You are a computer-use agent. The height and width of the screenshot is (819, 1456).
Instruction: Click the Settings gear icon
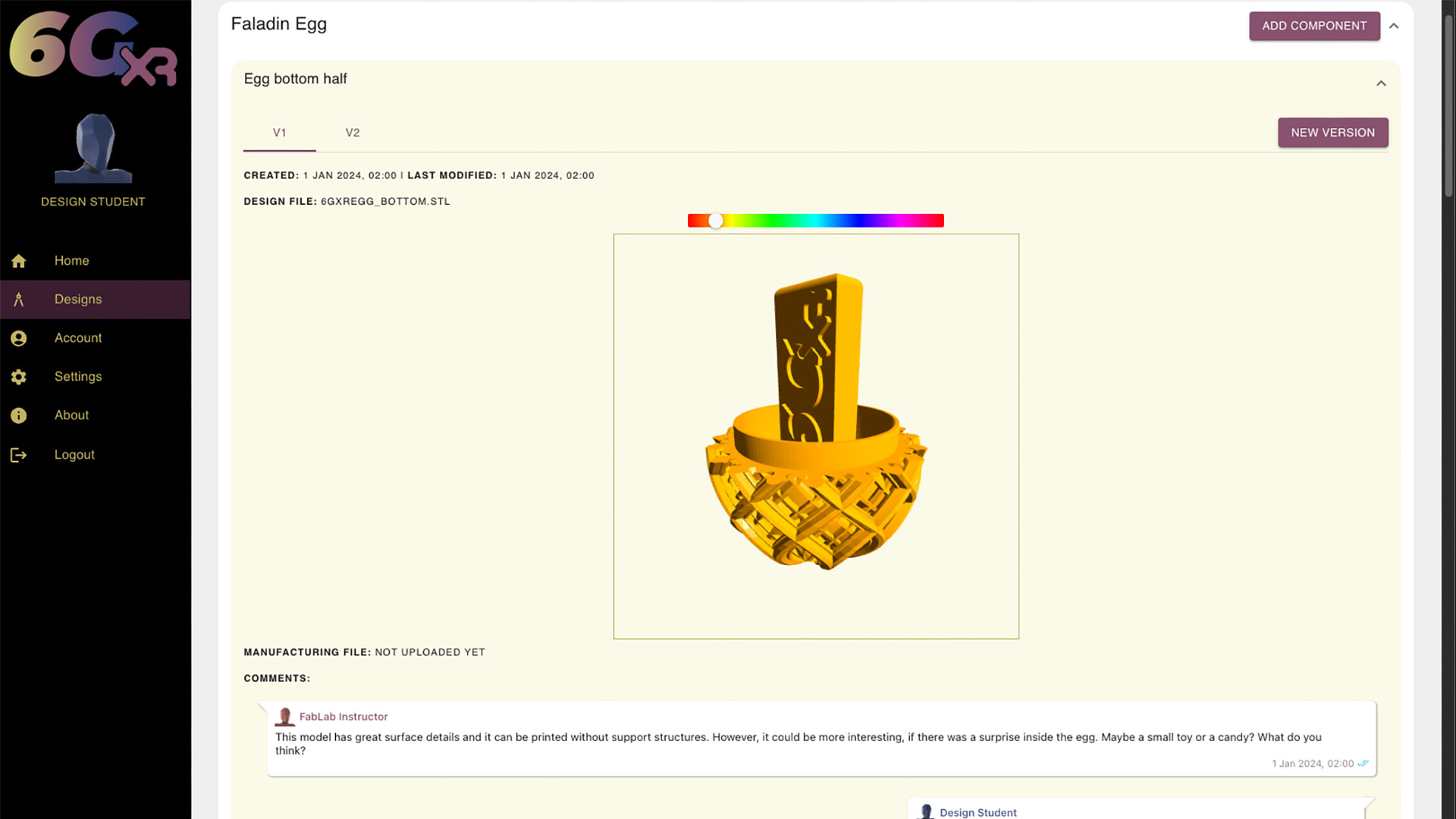click(18, 376)
